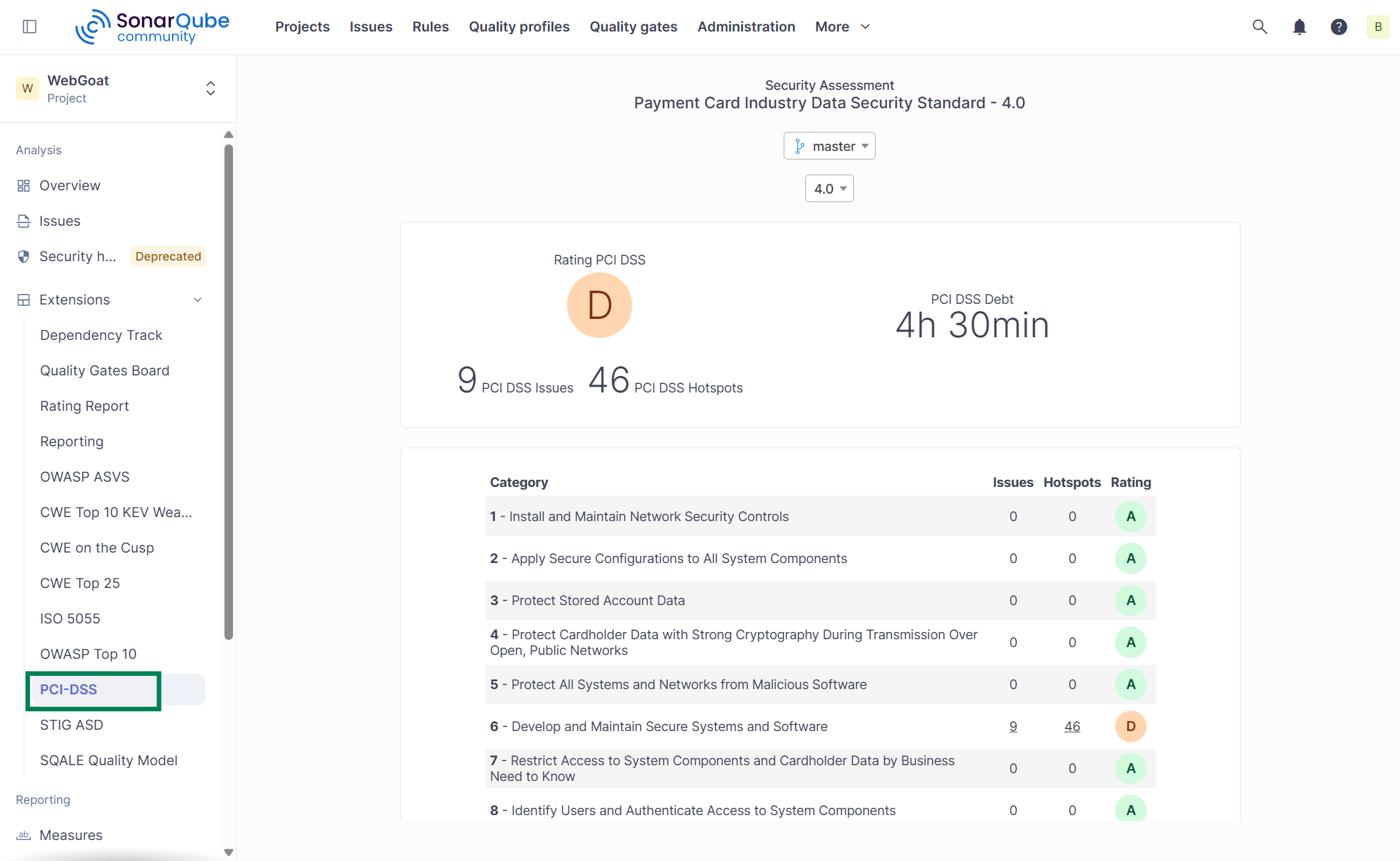Open Projects in the top navigation
The width and height of the screenshot is (1400, 861).
[x=302, y=27]
